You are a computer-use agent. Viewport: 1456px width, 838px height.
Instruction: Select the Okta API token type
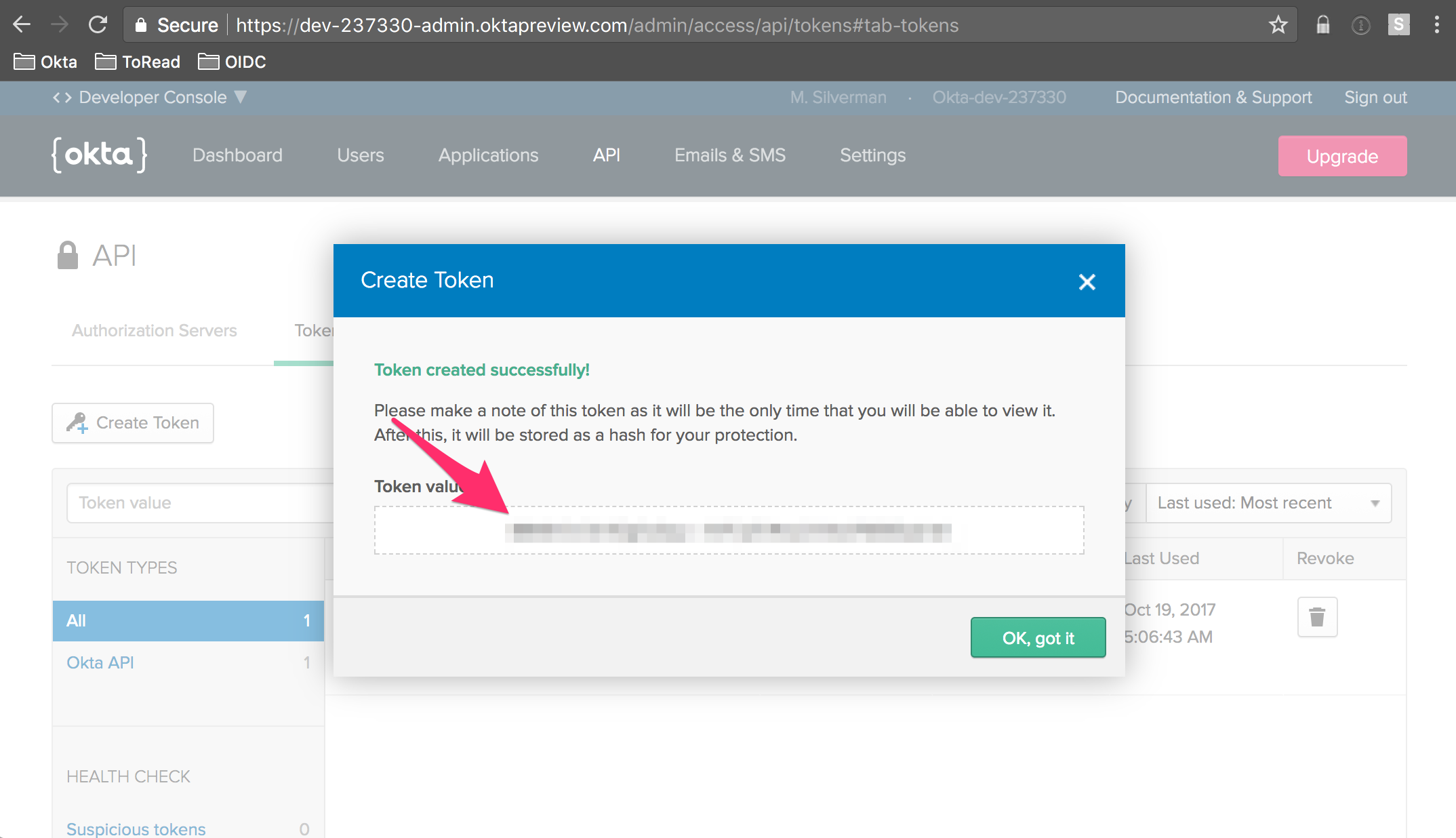(x=100, y=662)
